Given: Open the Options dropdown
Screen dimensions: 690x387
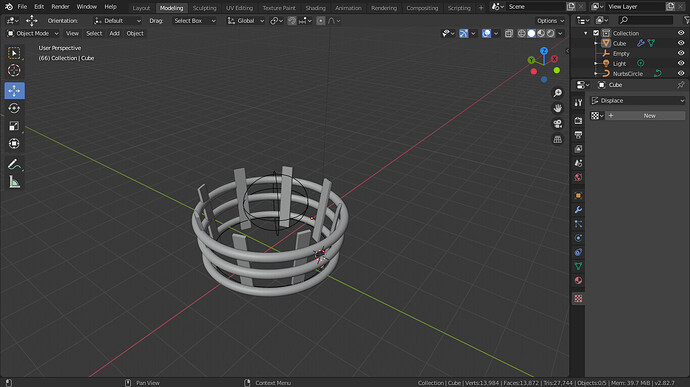Looking at the screenshot, I should pyautogui.click(x=550, y=21).
